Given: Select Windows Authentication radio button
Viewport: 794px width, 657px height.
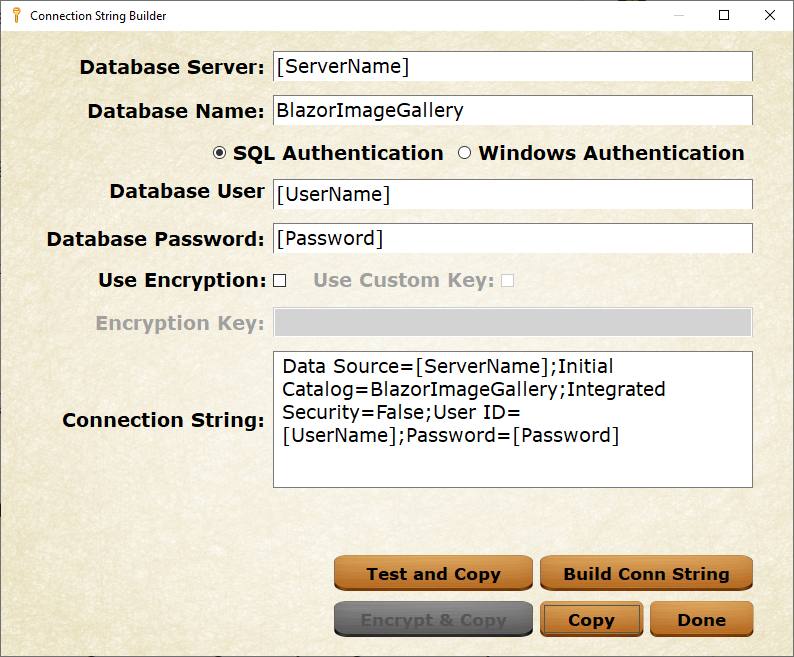Looking at the screenshot, I should pos(464,153).
